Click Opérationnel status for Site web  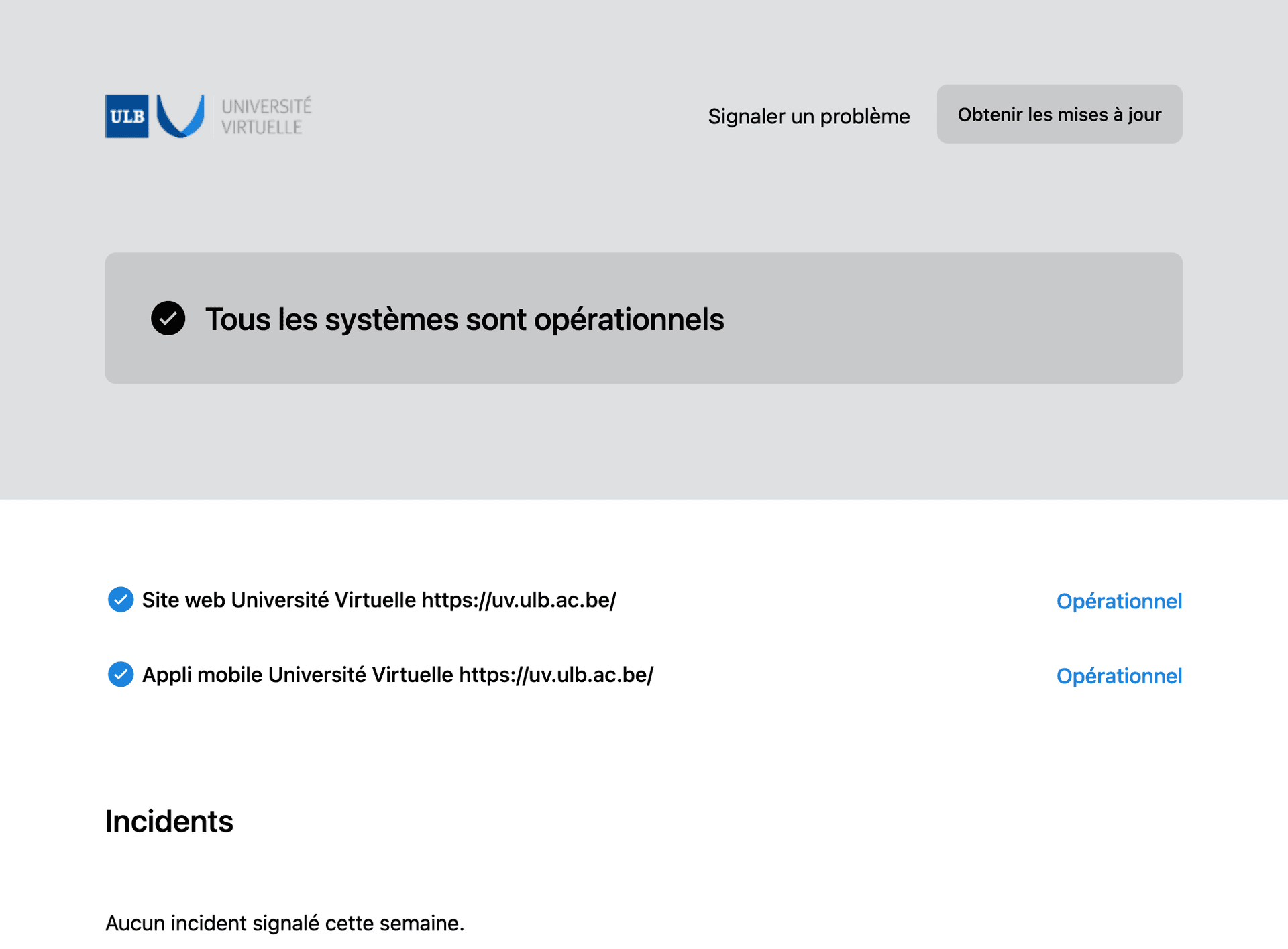1118,601
